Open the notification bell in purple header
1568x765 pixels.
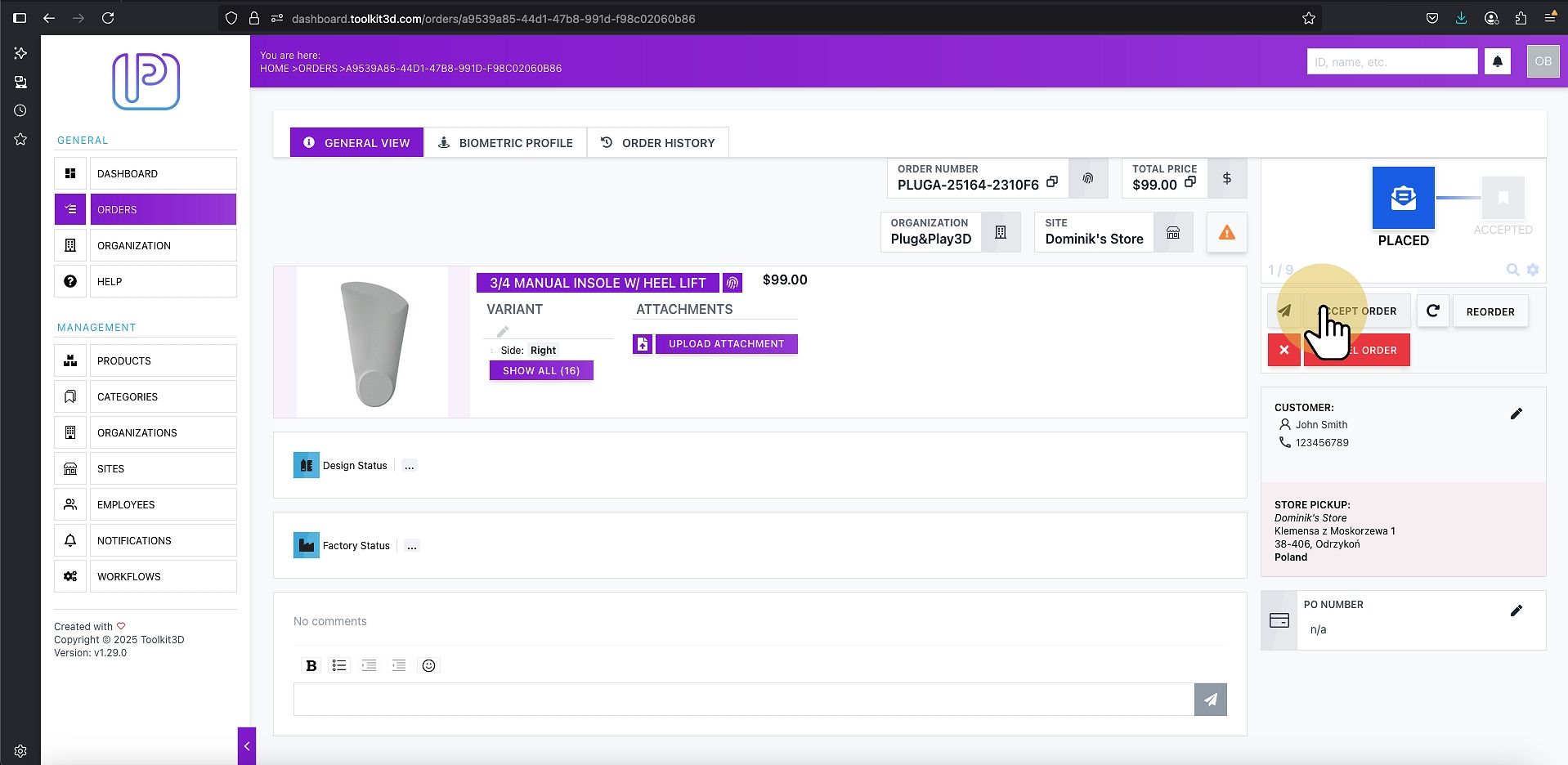(x=1498, y=61)
